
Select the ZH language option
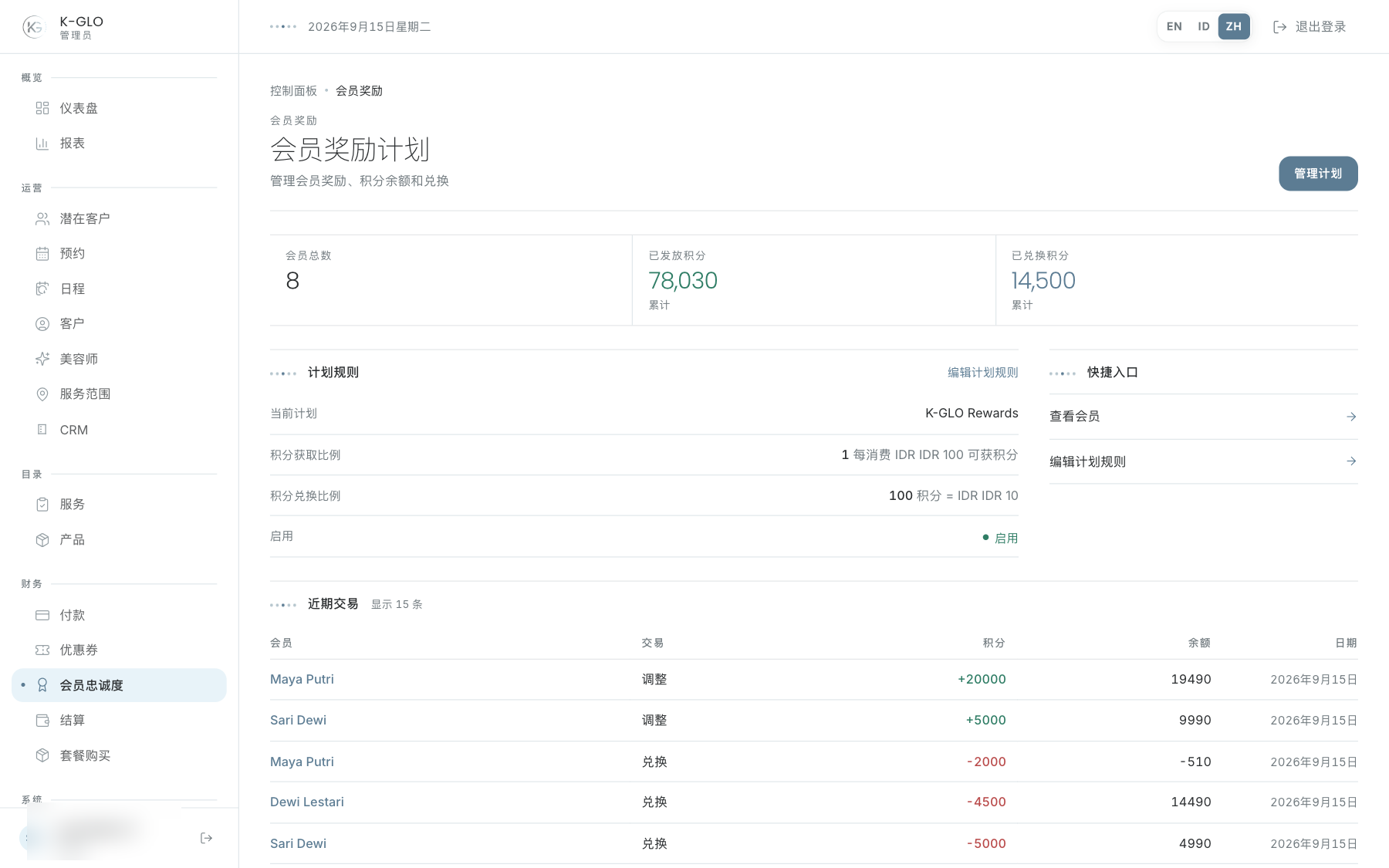(1234, 26)
